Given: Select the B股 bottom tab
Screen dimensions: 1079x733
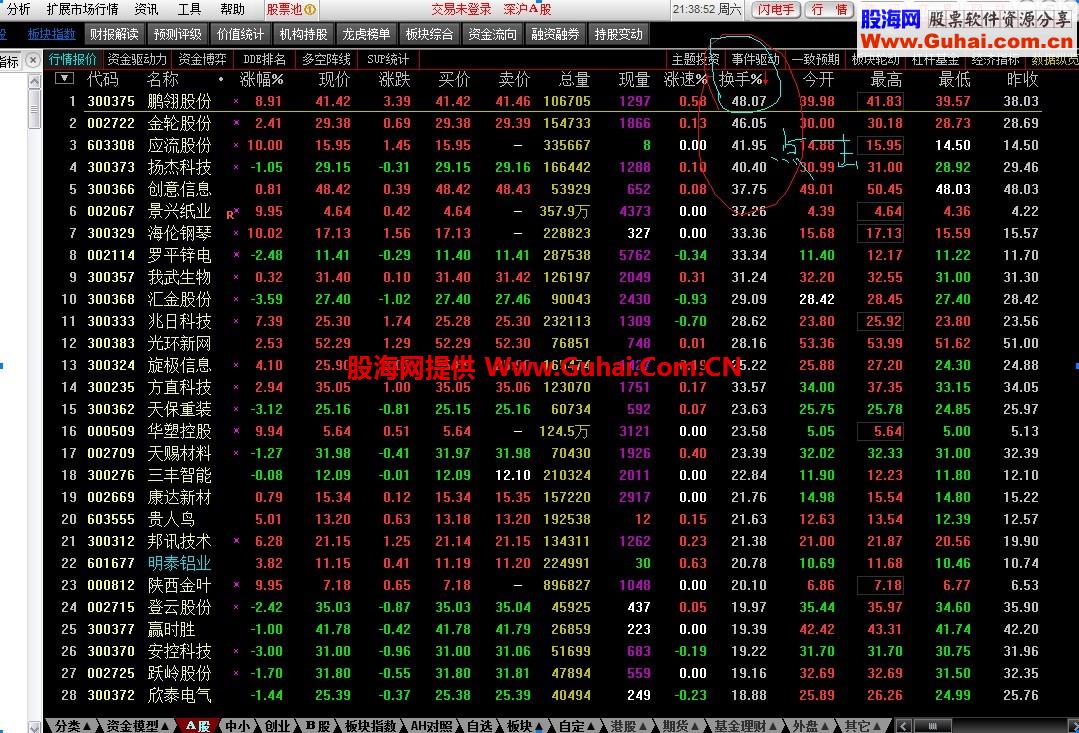Looking at the screenshot, I should (318, 726).
